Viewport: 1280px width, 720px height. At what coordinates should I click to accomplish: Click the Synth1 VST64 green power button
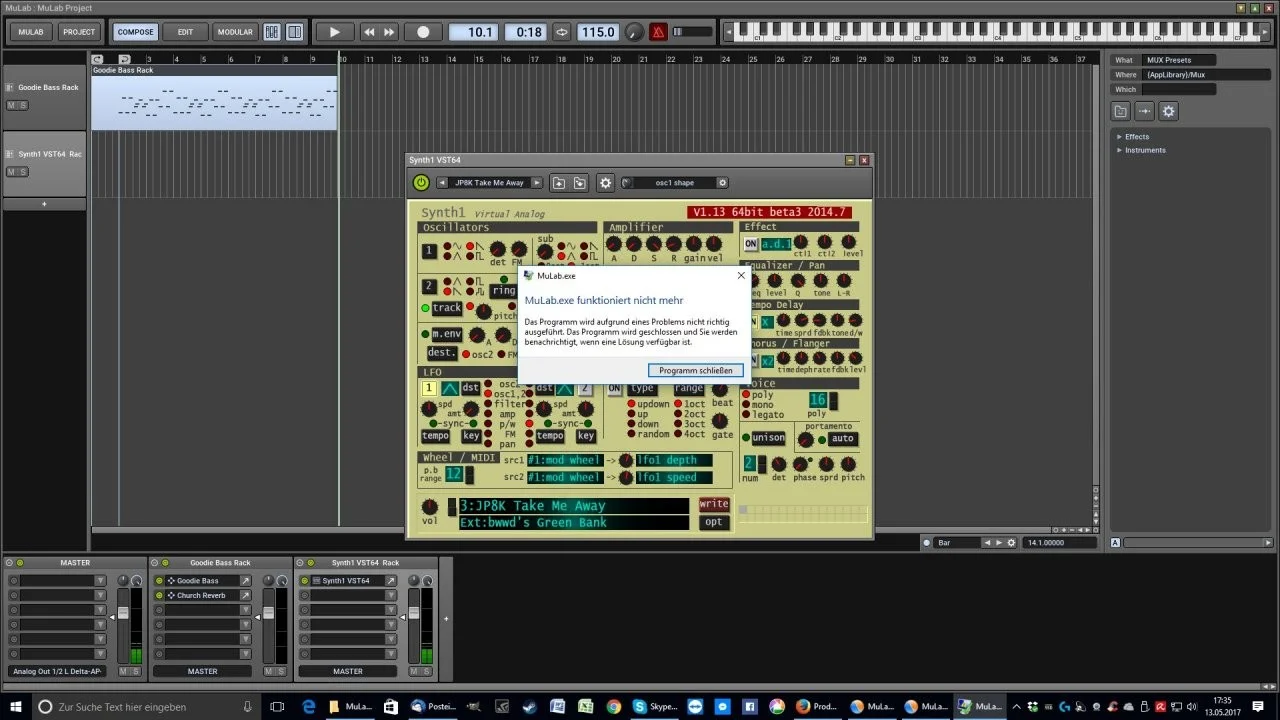(x=421, y=183)
